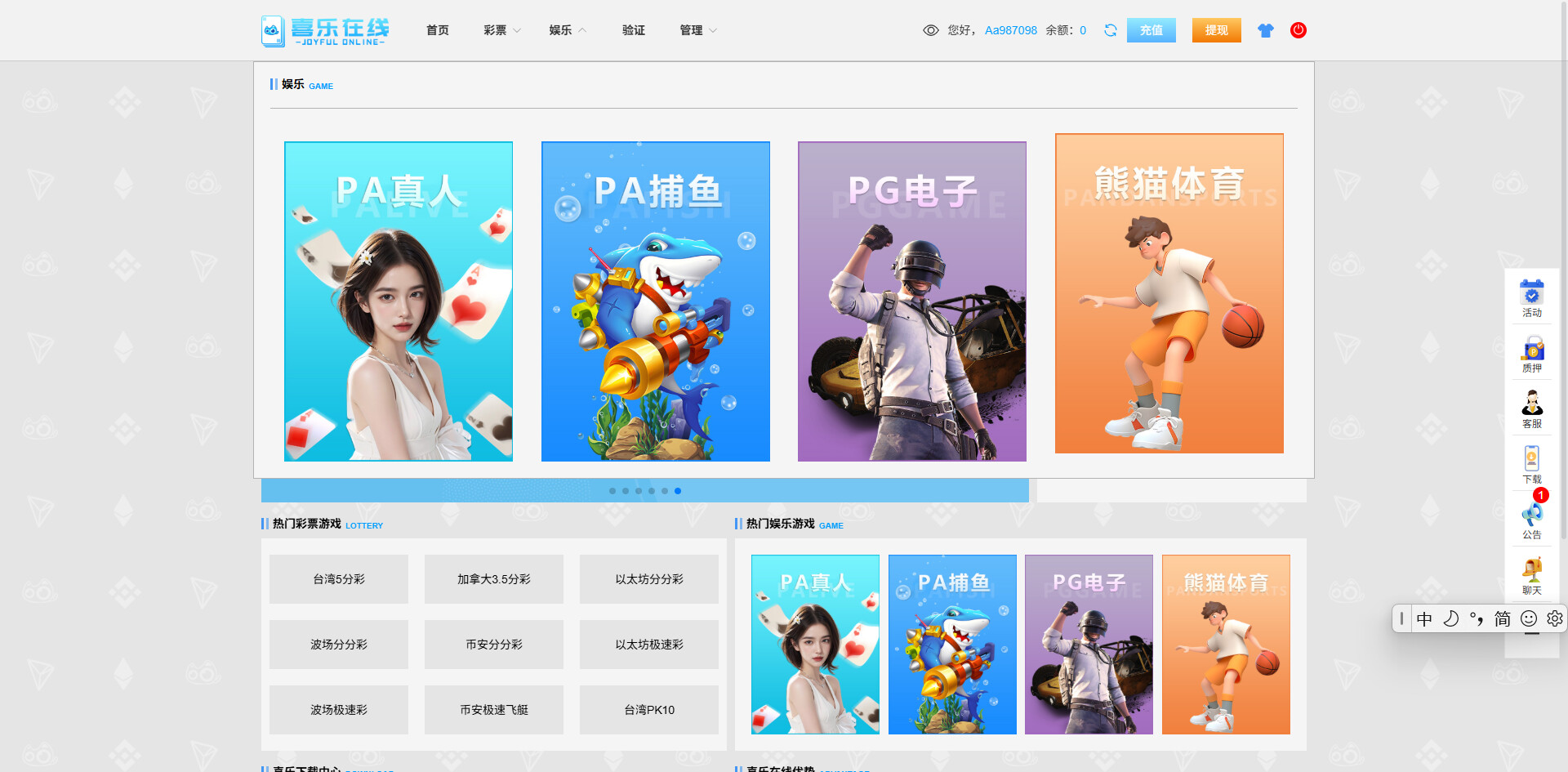The height and width of the screenshot is (772, 1568).
Task: Expand the 彩票 dropdown menu
Action: (x=501, y=30)
